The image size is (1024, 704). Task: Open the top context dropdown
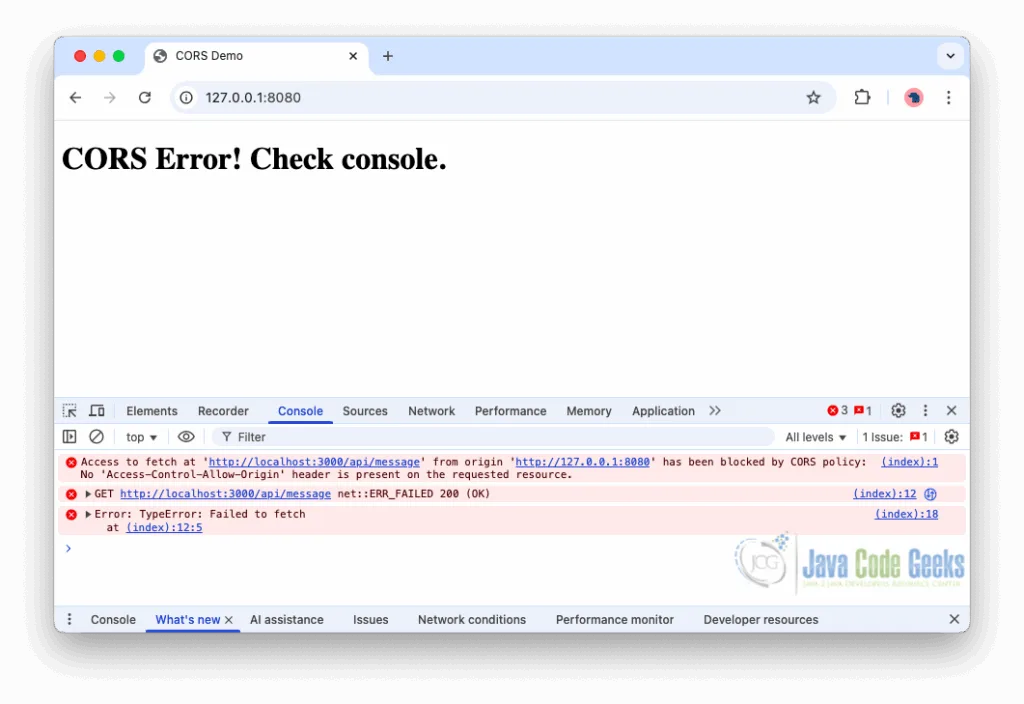coord(141,437)
